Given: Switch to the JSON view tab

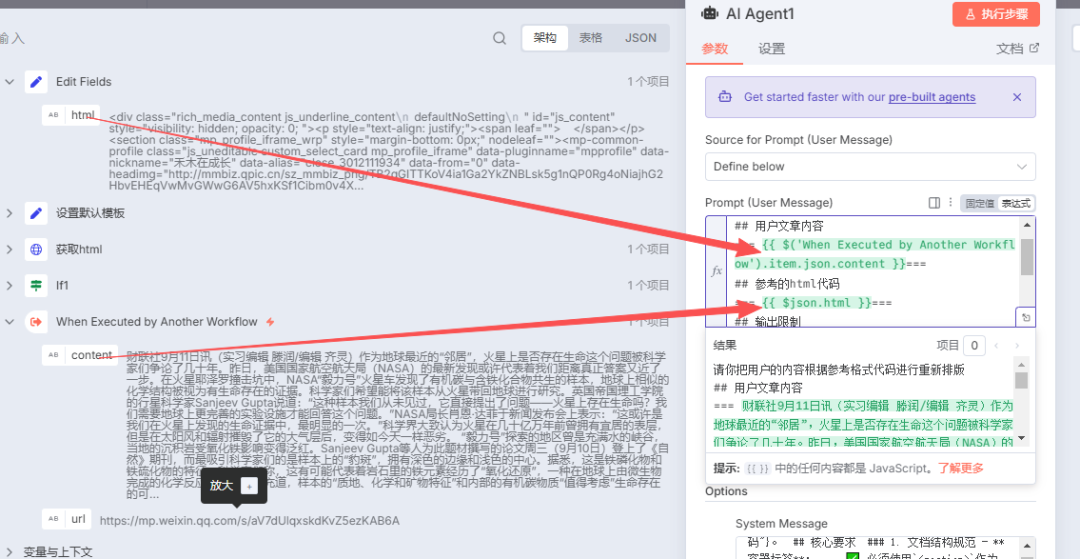Looking at the screenshot, I should pyautogui.click(x=641, y=38).
